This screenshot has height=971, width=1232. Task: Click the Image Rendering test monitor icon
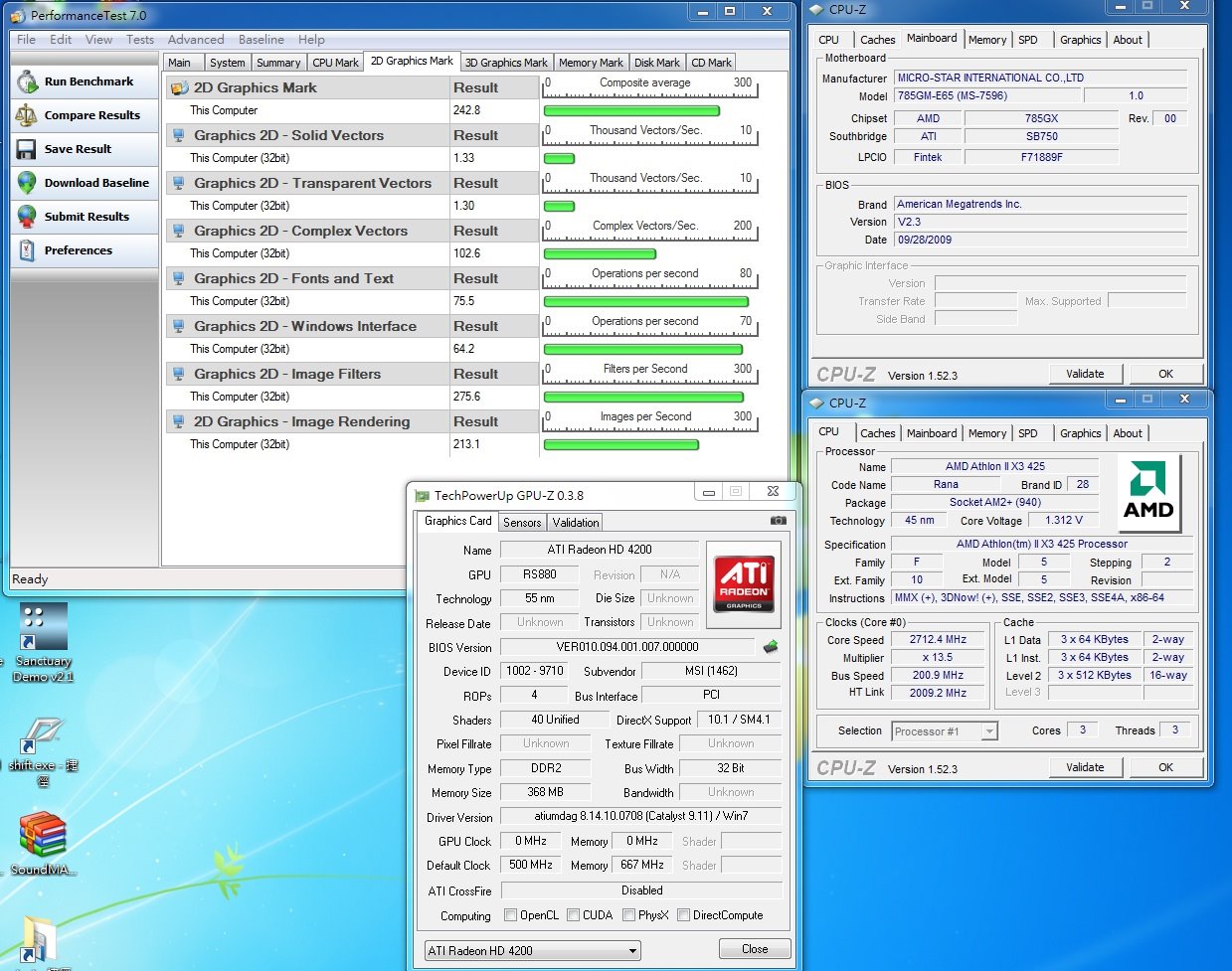[x=179, y=421]
